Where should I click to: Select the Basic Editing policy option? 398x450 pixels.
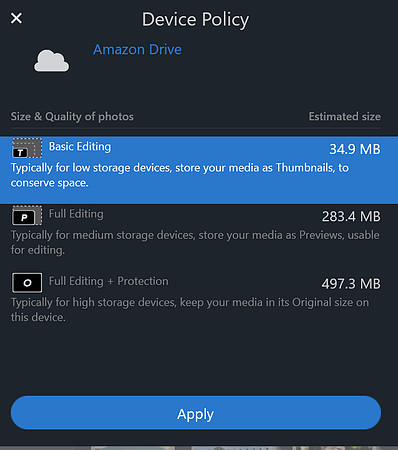coord(199,170)
